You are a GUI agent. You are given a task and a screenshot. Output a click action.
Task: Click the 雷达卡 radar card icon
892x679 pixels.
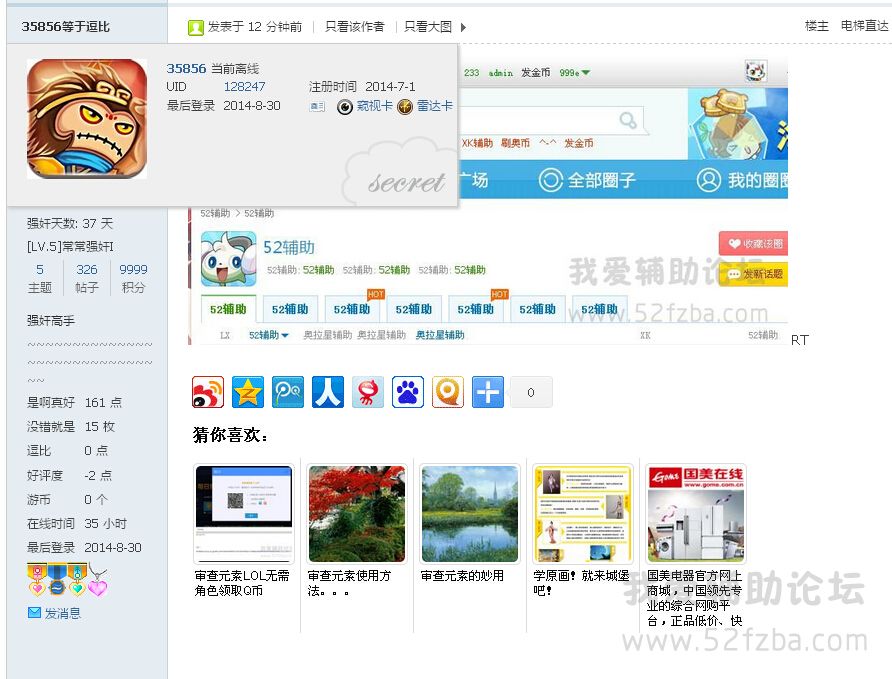click(405, 107)
